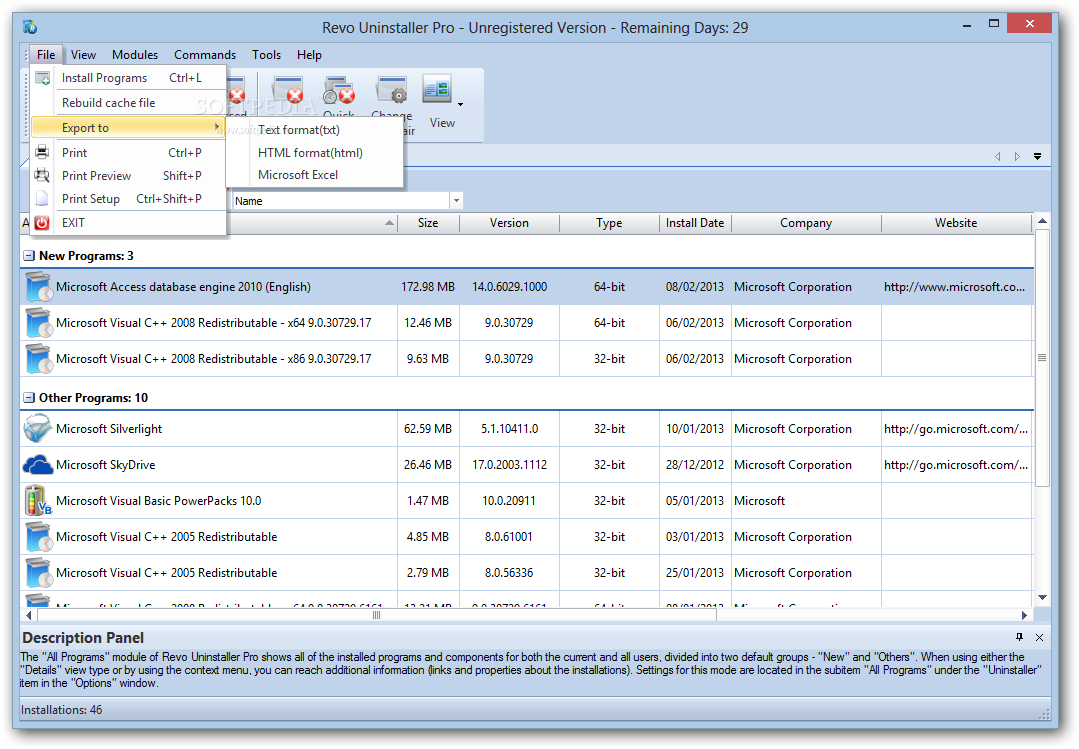Open the Tools menu
The height and width of the screenshot is (749, 1079).
266,54
